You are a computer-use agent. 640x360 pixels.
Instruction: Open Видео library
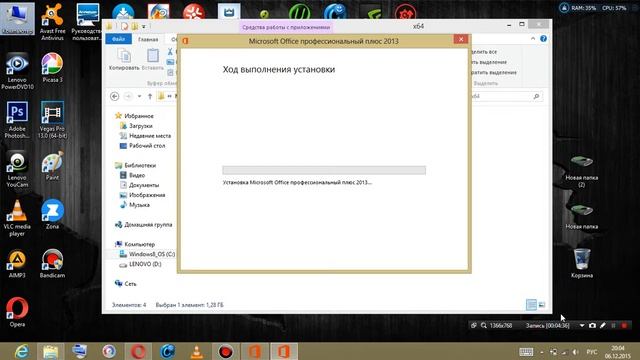tap(137, 175)
